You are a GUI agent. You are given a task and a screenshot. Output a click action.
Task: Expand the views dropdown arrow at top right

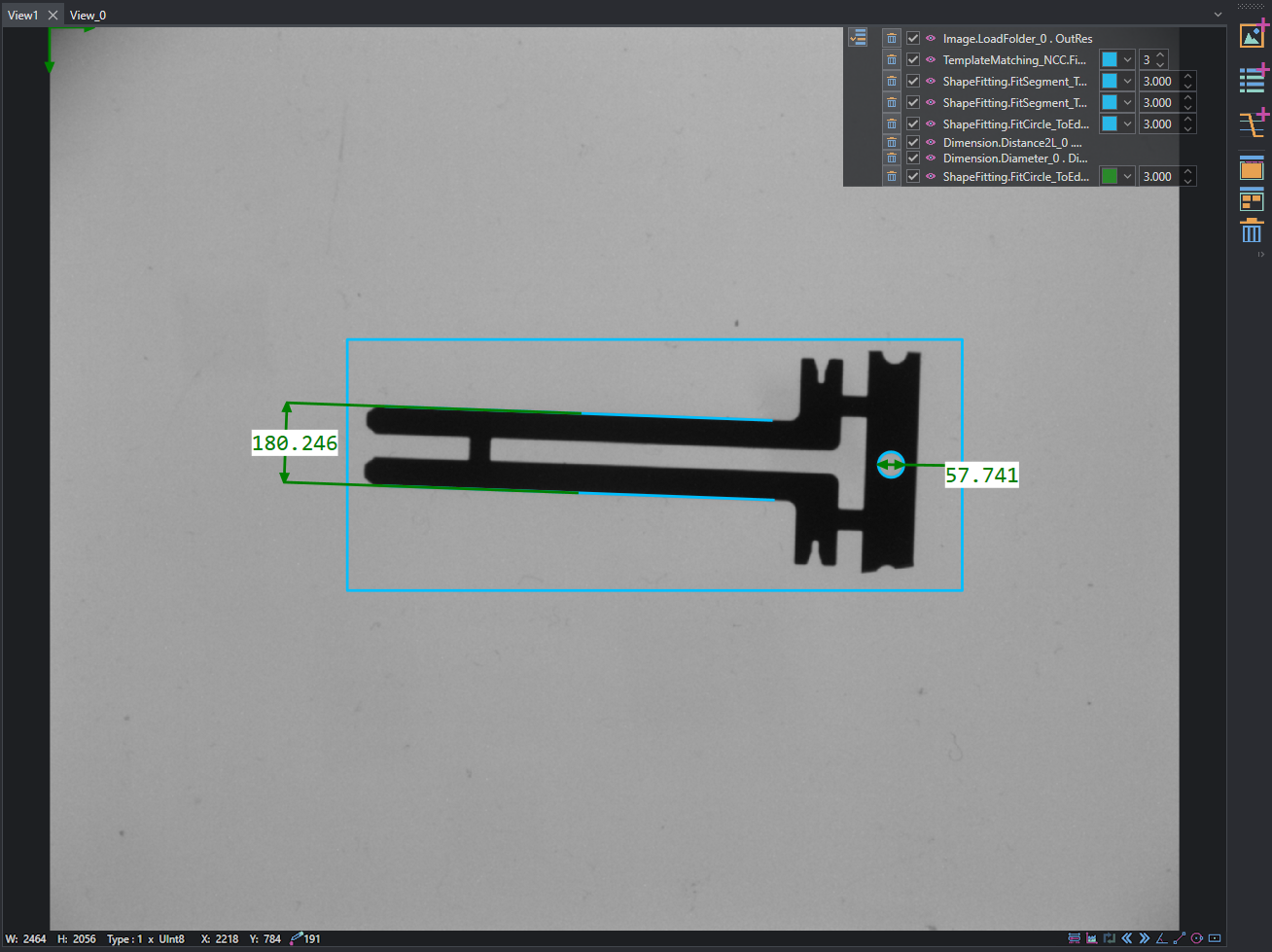click(x=1218, y=15)
